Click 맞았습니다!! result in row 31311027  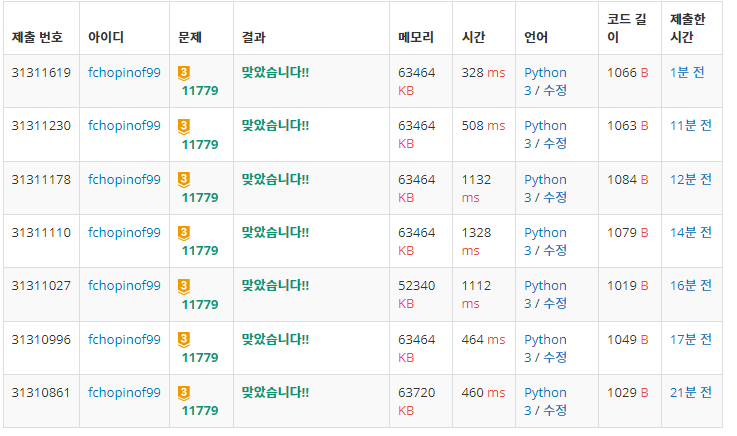pyautogui.click(x=275, y=285)
